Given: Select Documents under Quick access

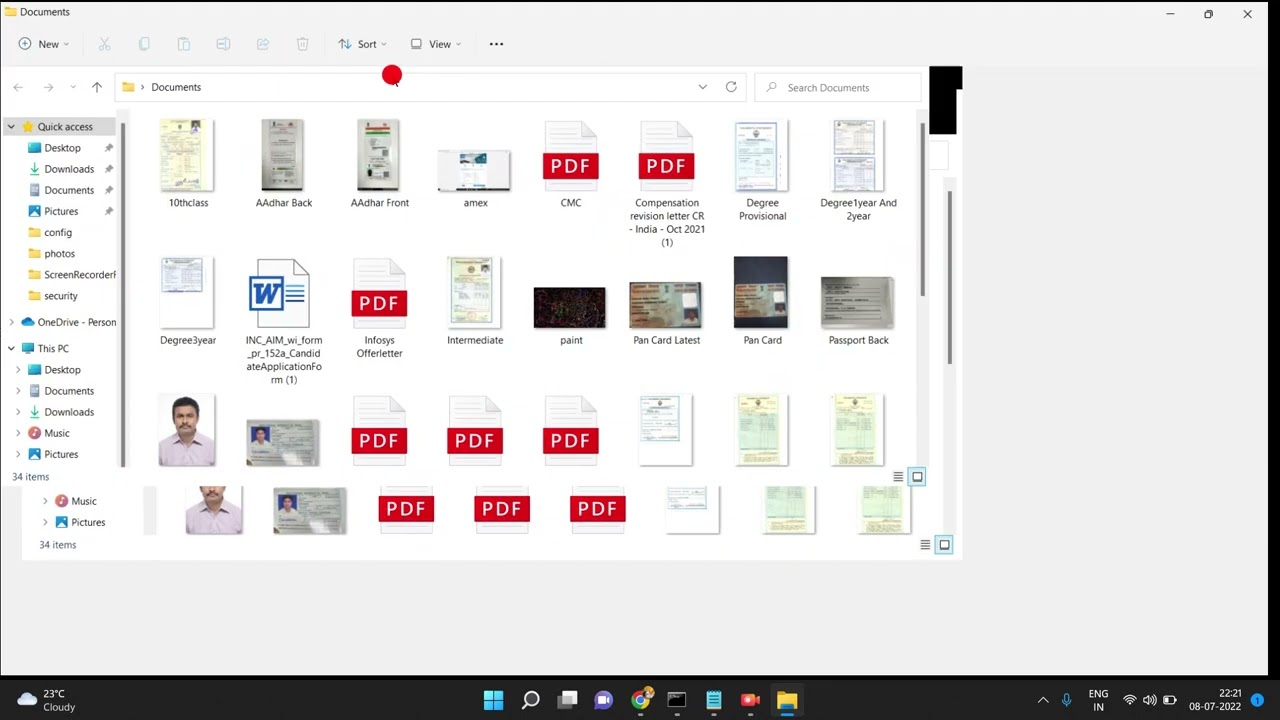Looking at the screenshot, I should [69, 190].
